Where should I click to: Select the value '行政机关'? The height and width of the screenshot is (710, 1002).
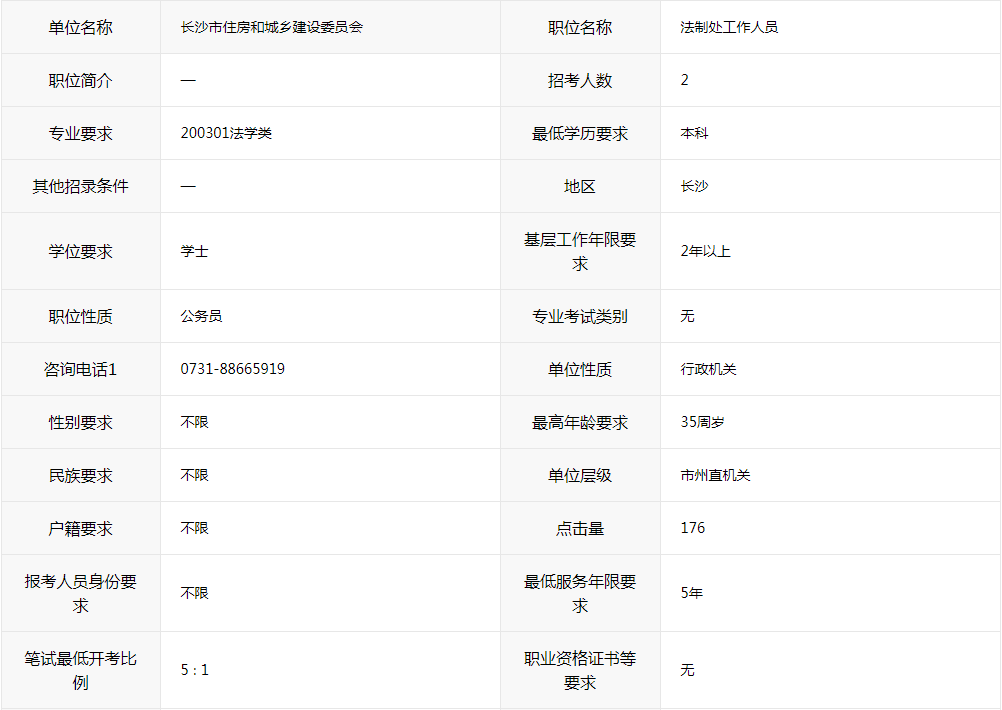pyautogui.click(x=709, y=369)
